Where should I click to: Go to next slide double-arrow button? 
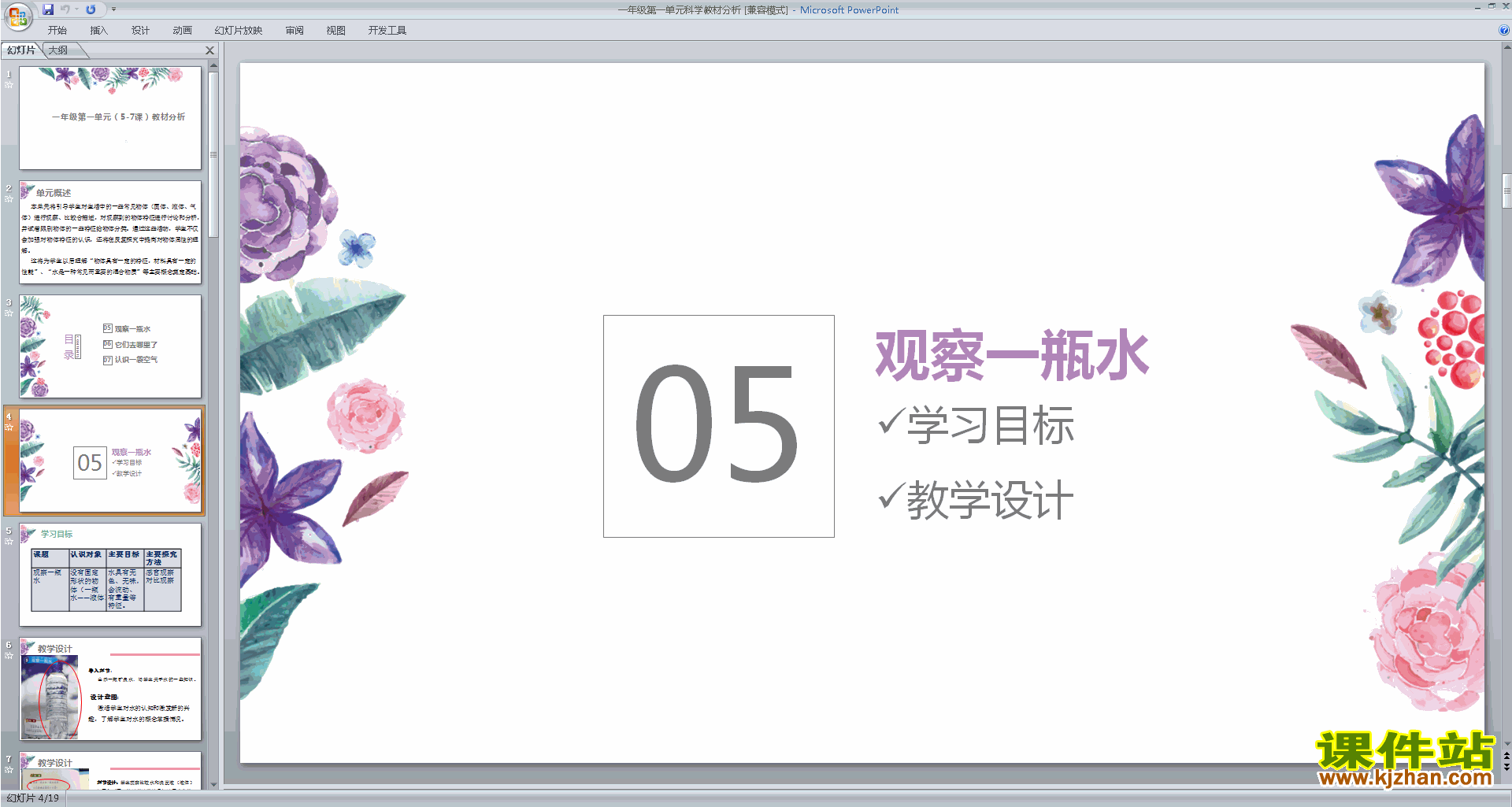[x=1506, y=767]
